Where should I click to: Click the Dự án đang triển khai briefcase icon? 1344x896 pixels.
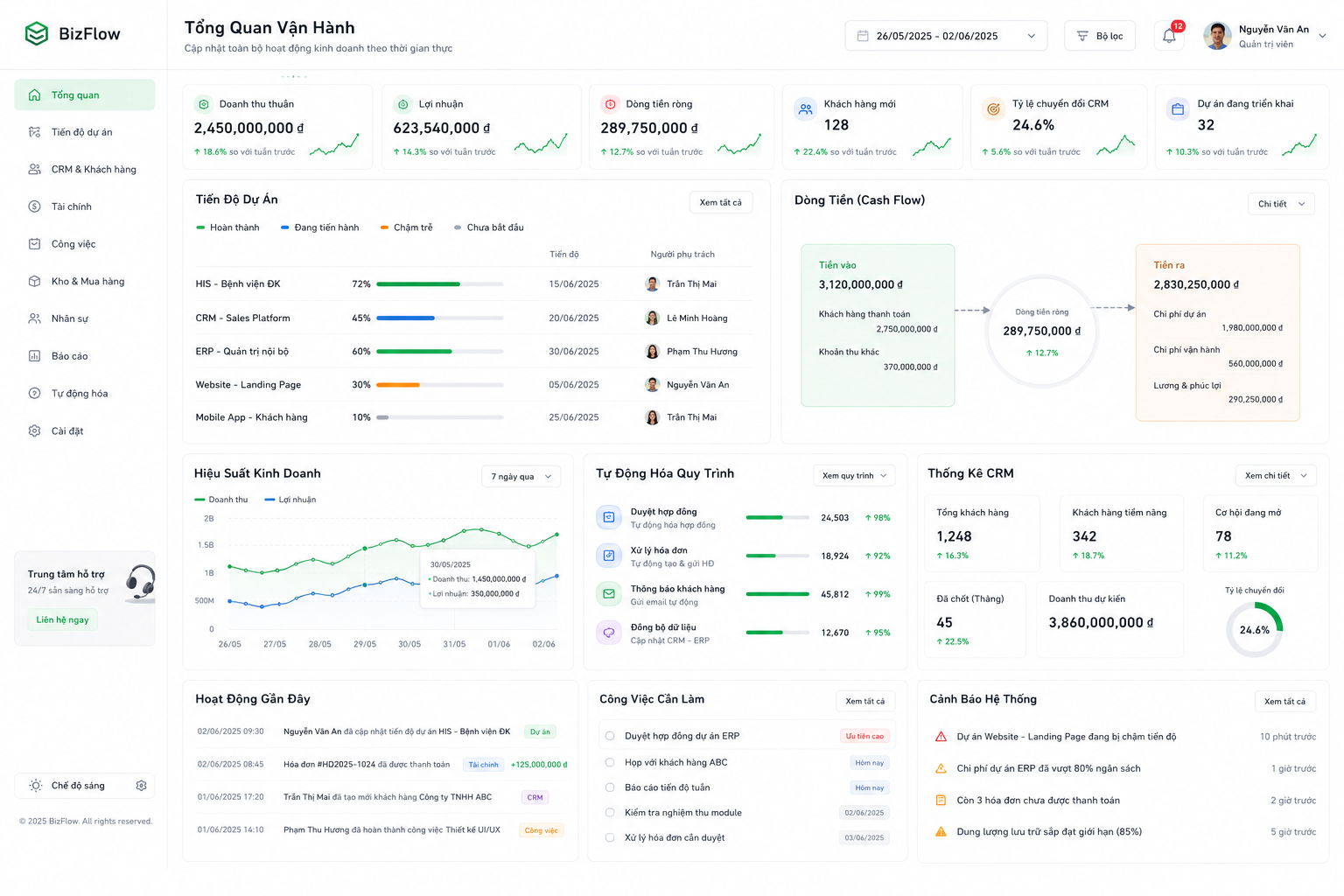click(x=1178, y=109)
